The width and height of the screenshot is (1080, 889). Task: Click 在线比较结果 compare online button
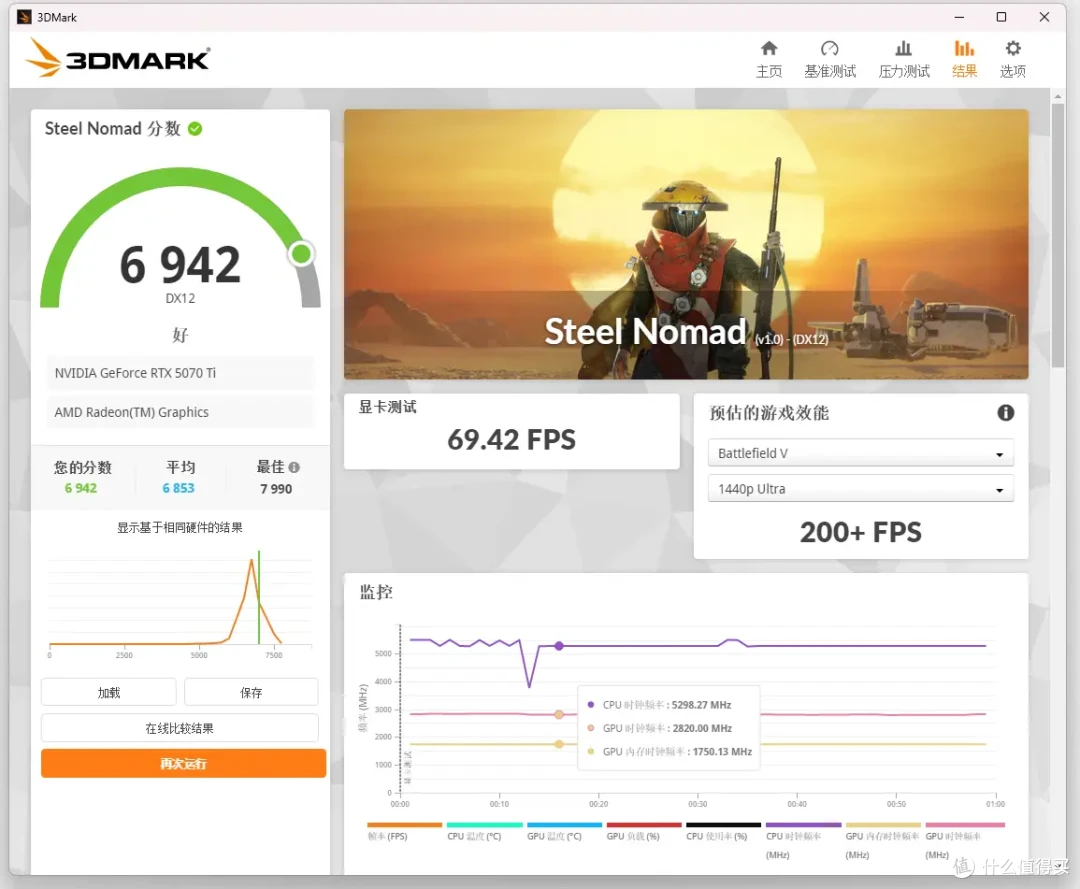pos(180,728)
